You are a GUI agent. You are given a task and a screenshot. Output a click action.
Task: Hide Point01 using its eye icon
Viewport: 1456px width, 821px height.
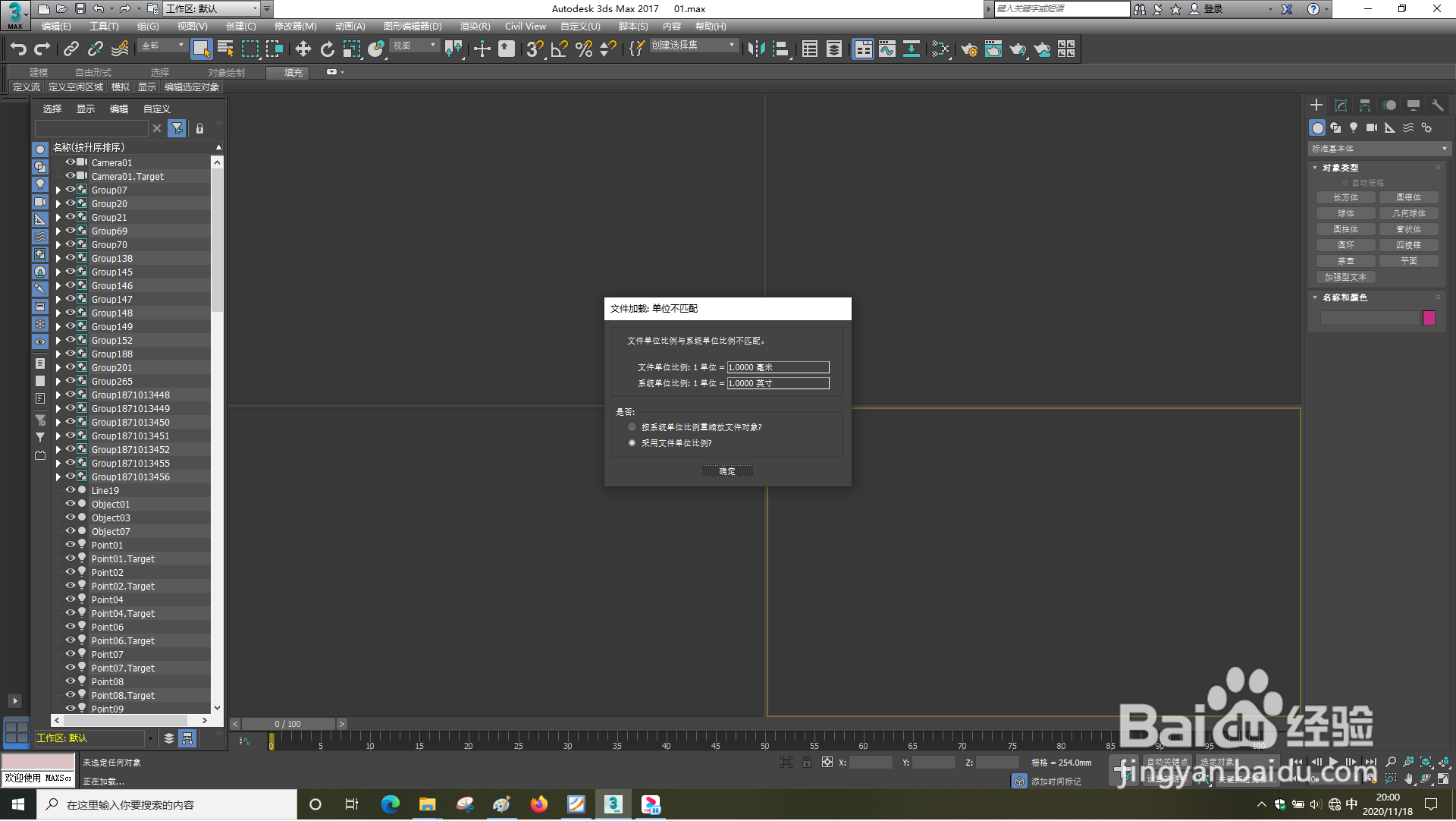70,545
